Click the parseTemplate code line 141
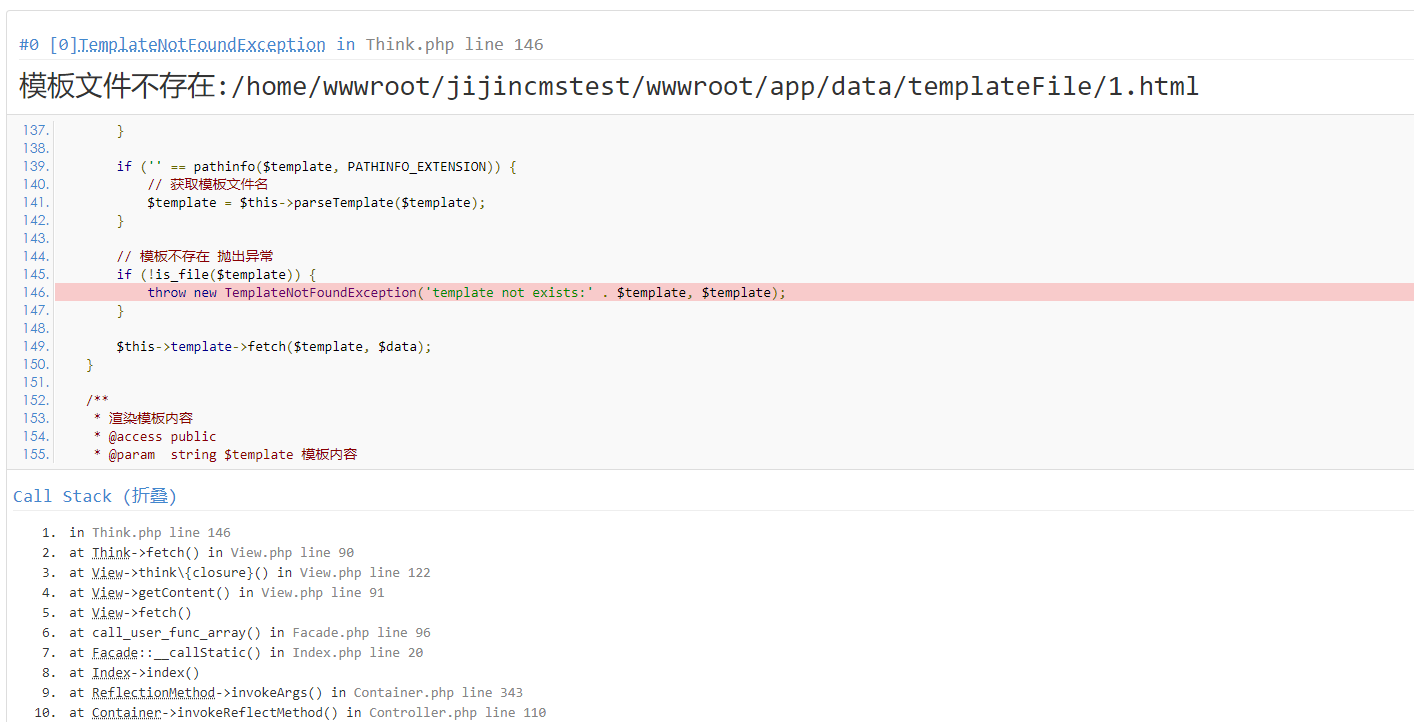Viewport: 1414px width, 722px height. click(x=315, y=202)
